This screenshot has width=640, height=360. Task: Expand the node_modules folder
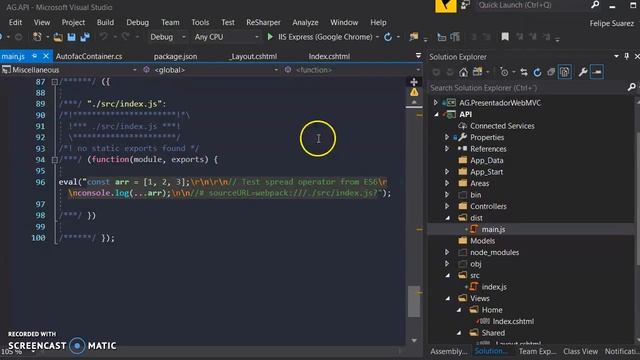(447, 253)
